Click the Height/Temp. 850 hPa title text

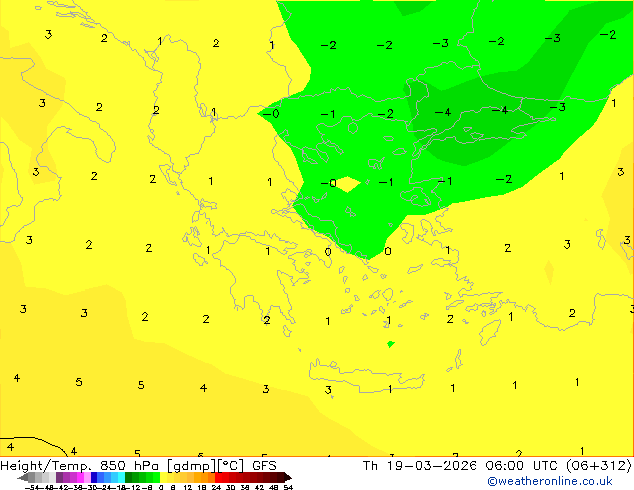[80, 466]
